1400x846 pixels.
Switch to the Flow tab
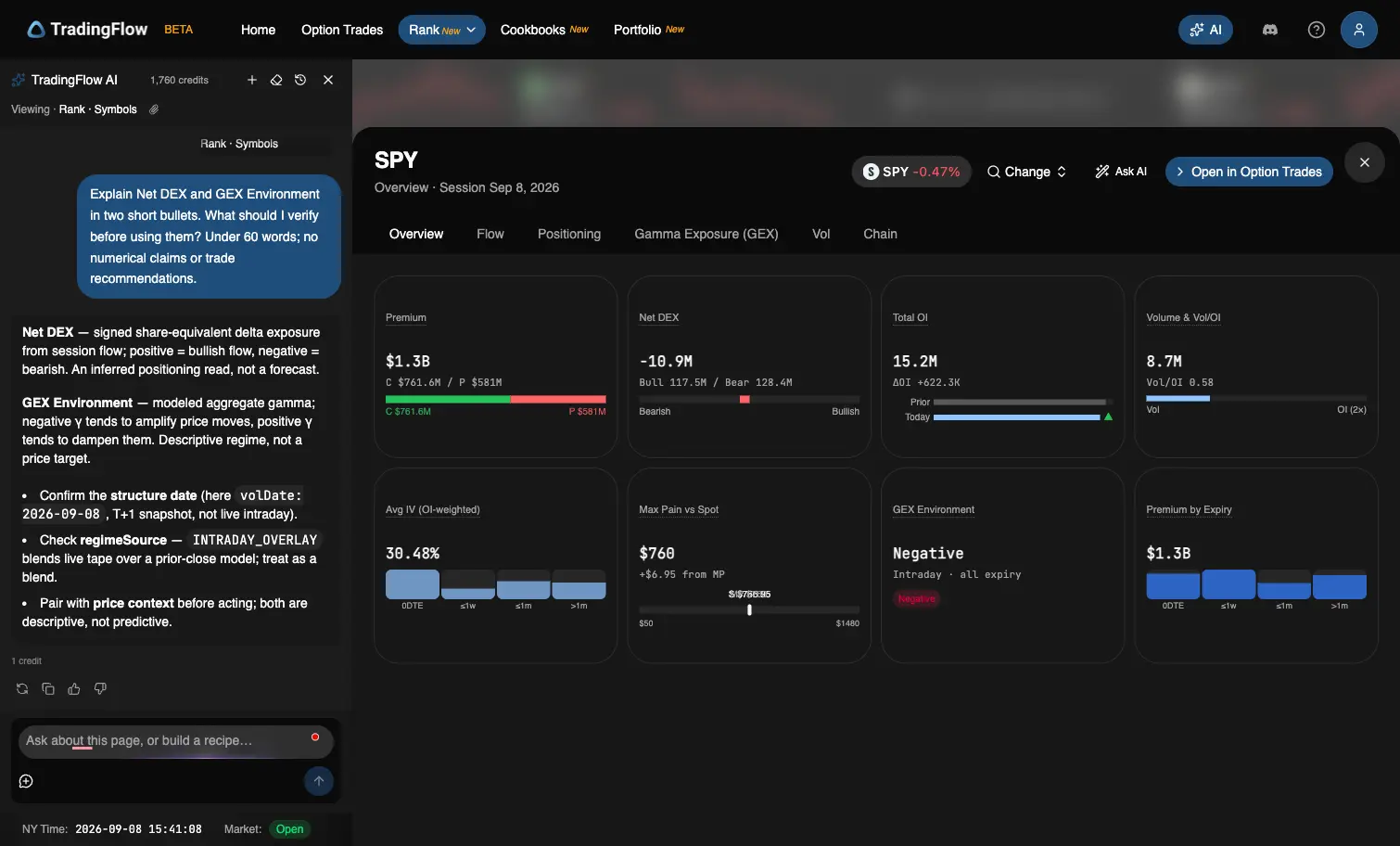coord(490,234)
